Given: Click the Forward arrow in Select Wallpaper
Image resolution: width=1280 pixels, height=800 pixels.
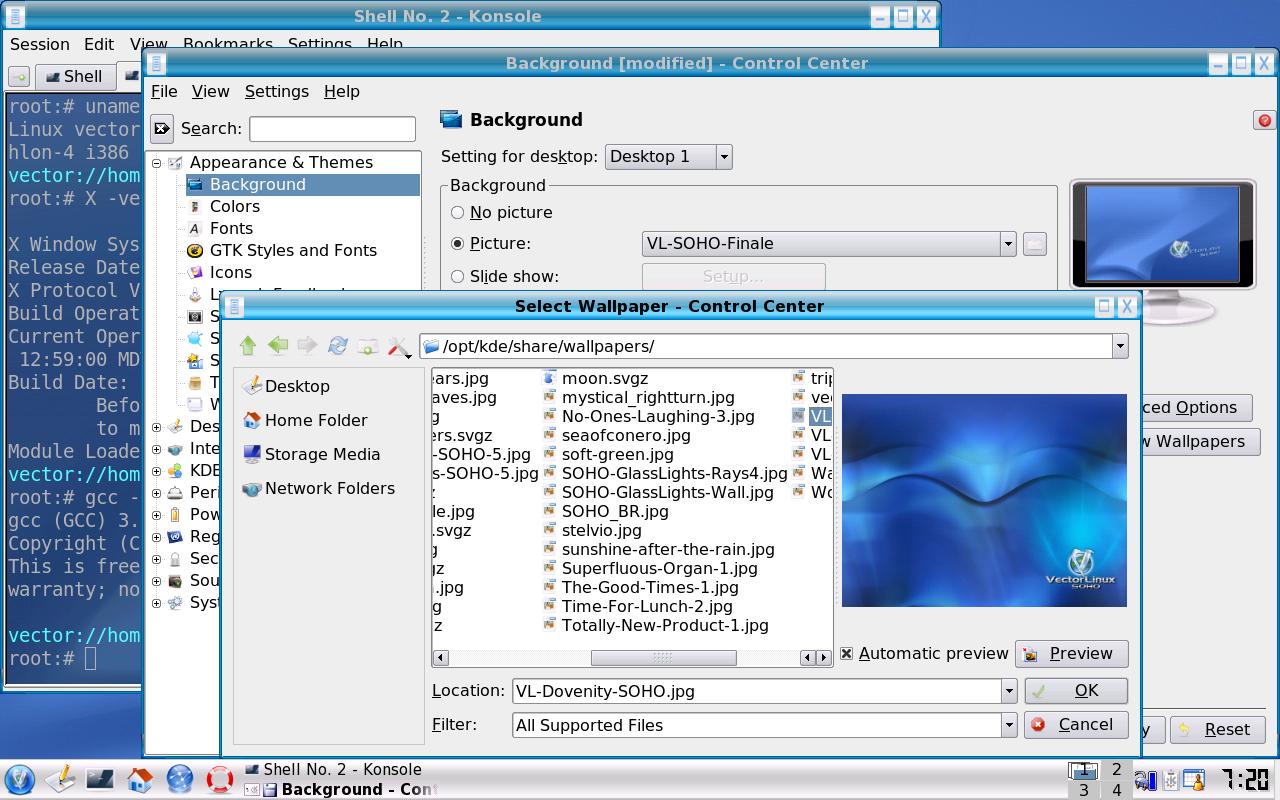Looking at the screenshot, I should click(x=307, y=346).
